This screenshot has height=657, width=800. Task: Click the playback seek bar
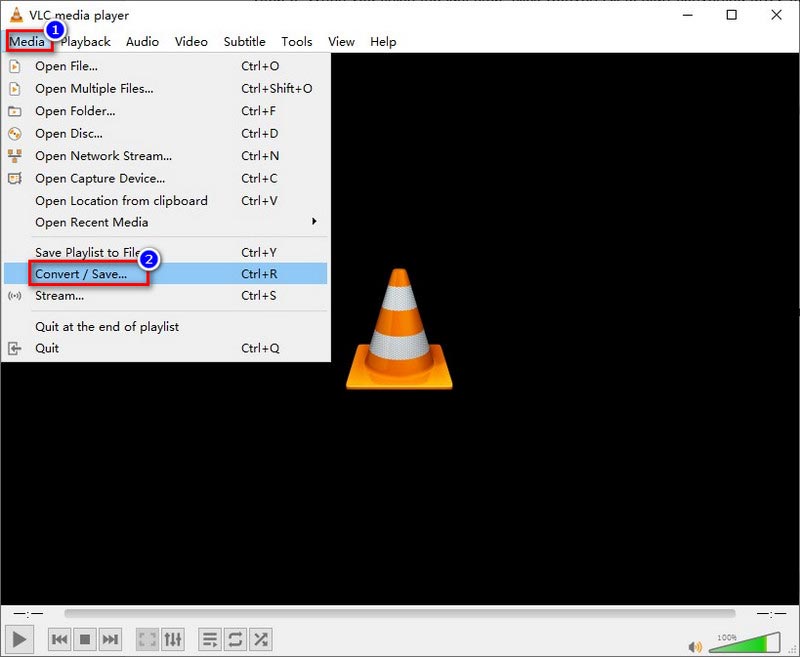point(400,613)
